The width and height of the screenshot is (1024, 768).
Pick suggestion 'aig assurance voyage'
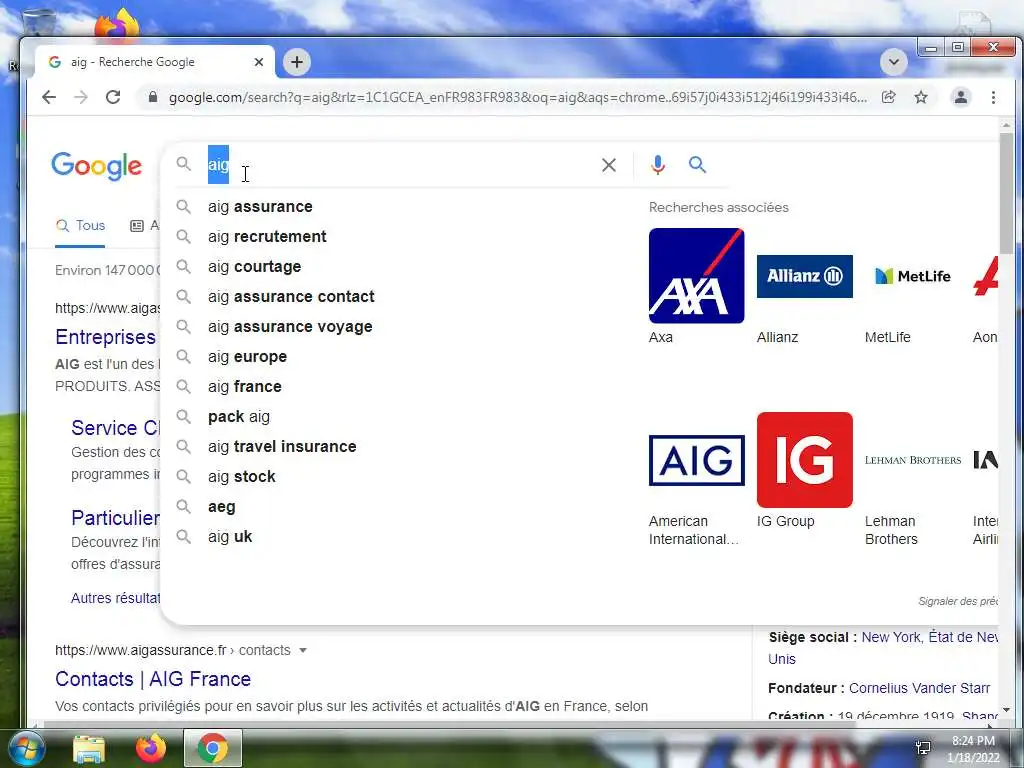[398, 327]
